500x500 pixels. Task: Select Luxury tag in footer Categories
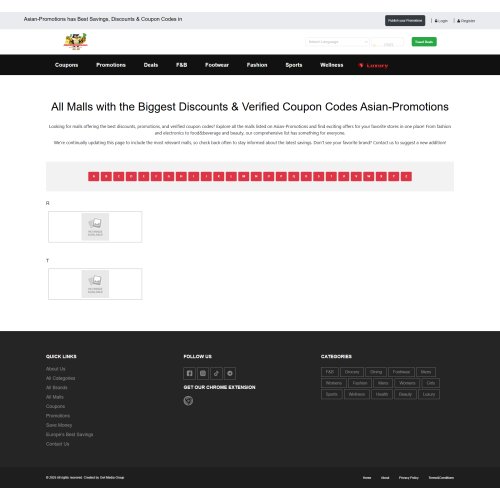(x=429, y=394)
